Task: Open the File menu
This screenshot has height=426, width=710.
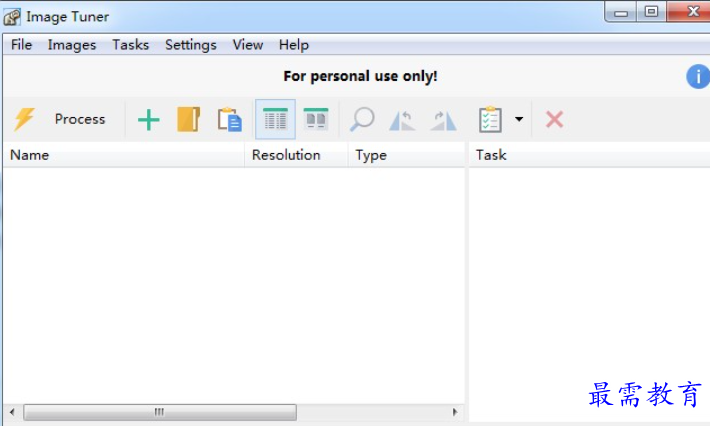Action: point(21,45)
